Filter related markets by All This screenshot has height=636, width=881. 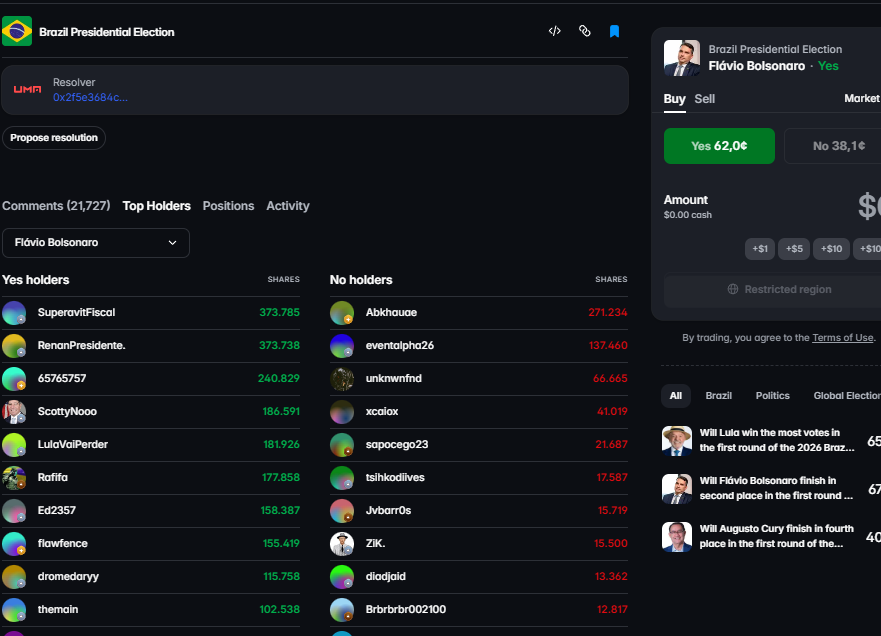click(x=676, y=396)
